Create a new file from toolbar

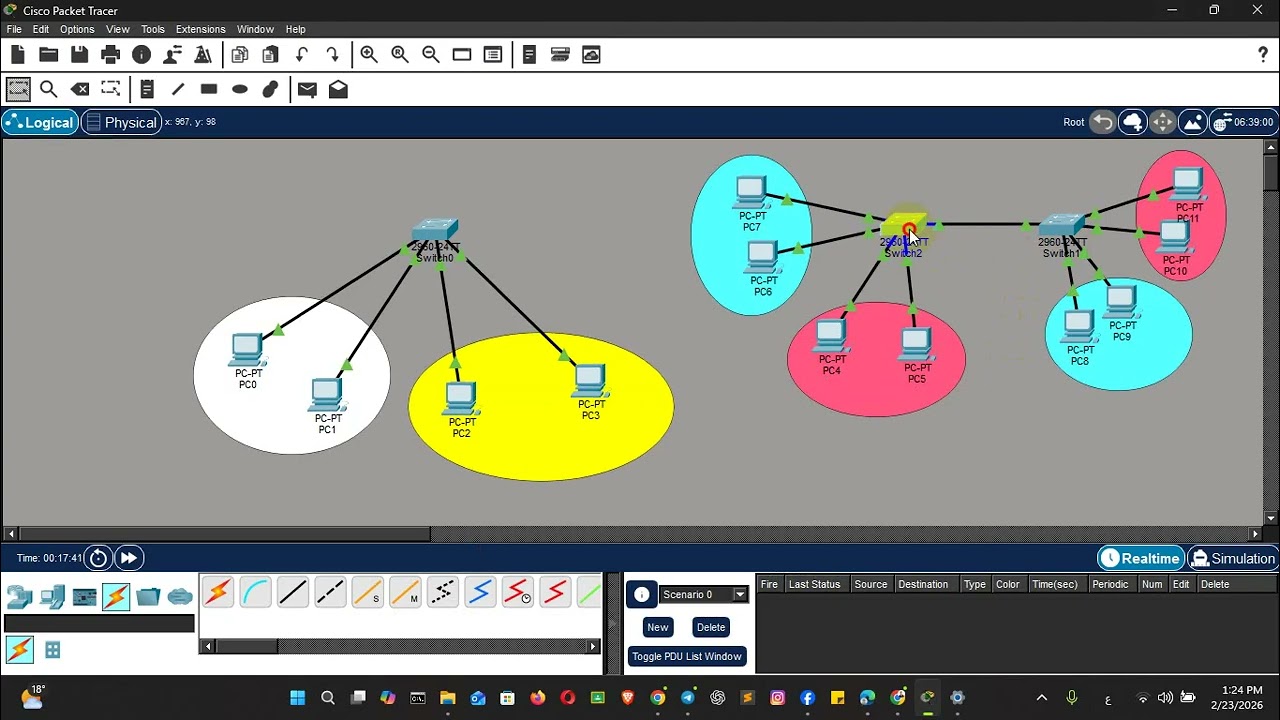tap(17, 55)
